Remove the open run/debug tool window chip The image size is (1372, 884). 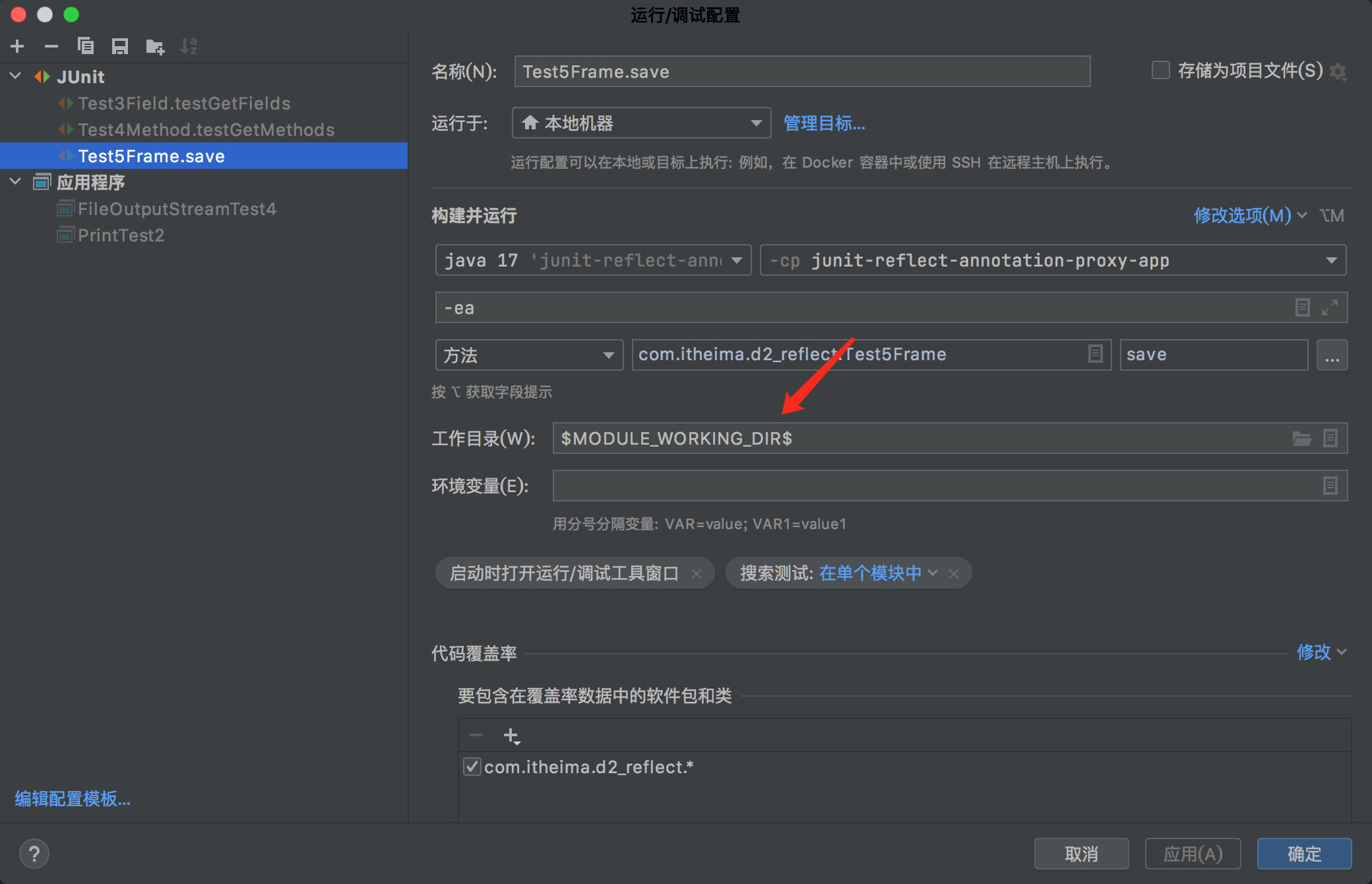tap(697, 573)
